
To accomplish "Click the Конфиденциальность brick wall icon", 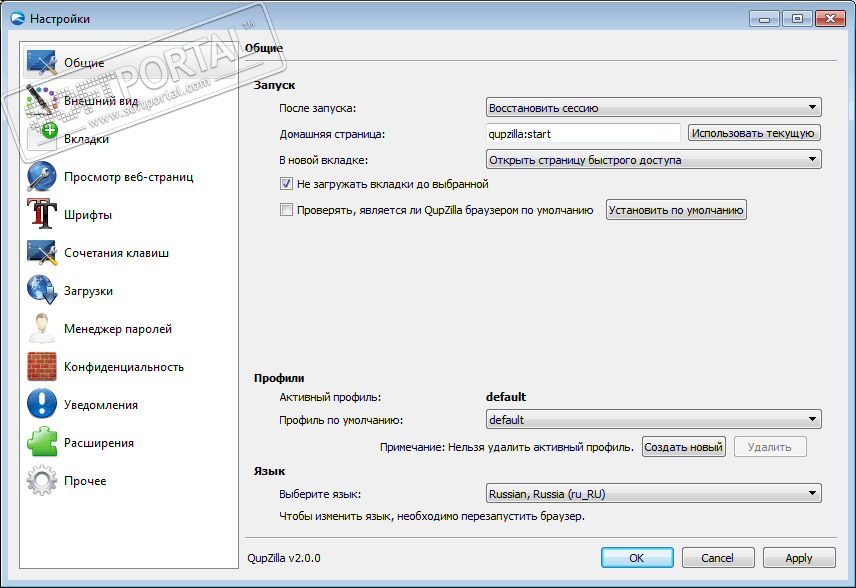I will pos(42,366).
